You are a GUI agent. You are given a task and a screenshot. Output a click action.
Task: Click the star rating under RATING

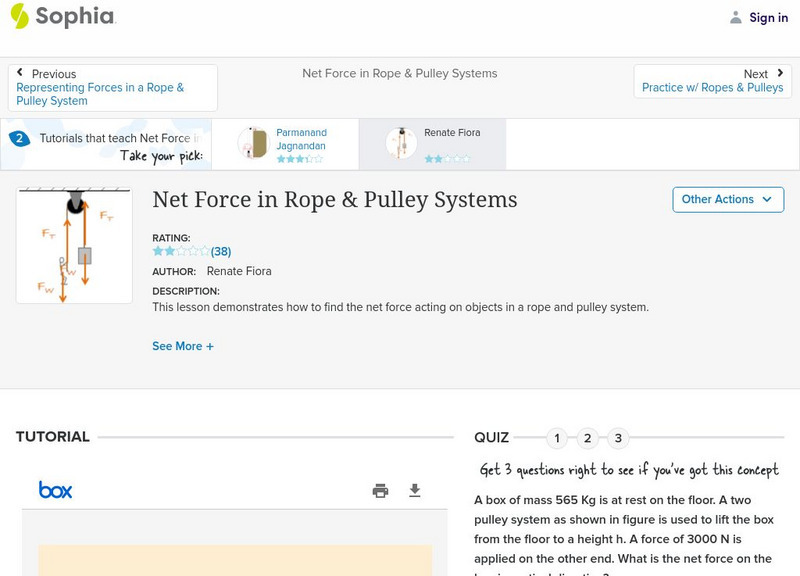(181, 251)
